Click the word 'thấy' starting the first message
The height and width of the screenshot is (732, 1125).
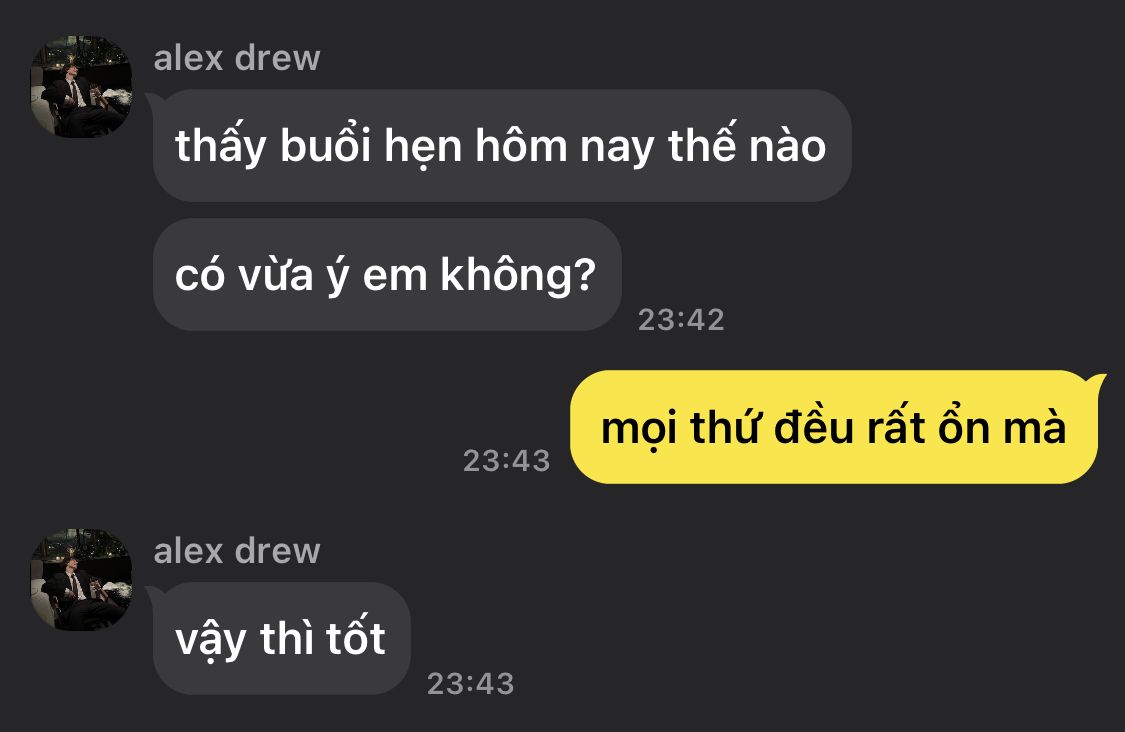(220, 146)
